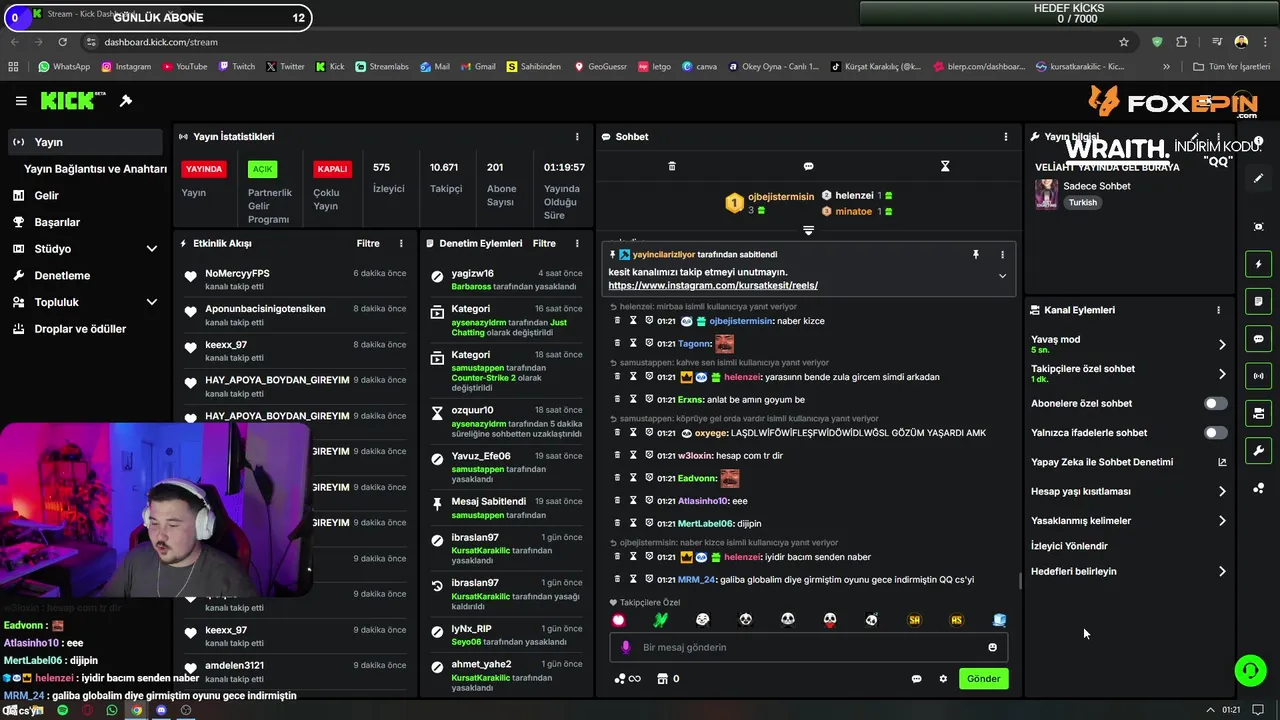
Task: Click the Spotify icon in taskbar
Action: point(63,710)
